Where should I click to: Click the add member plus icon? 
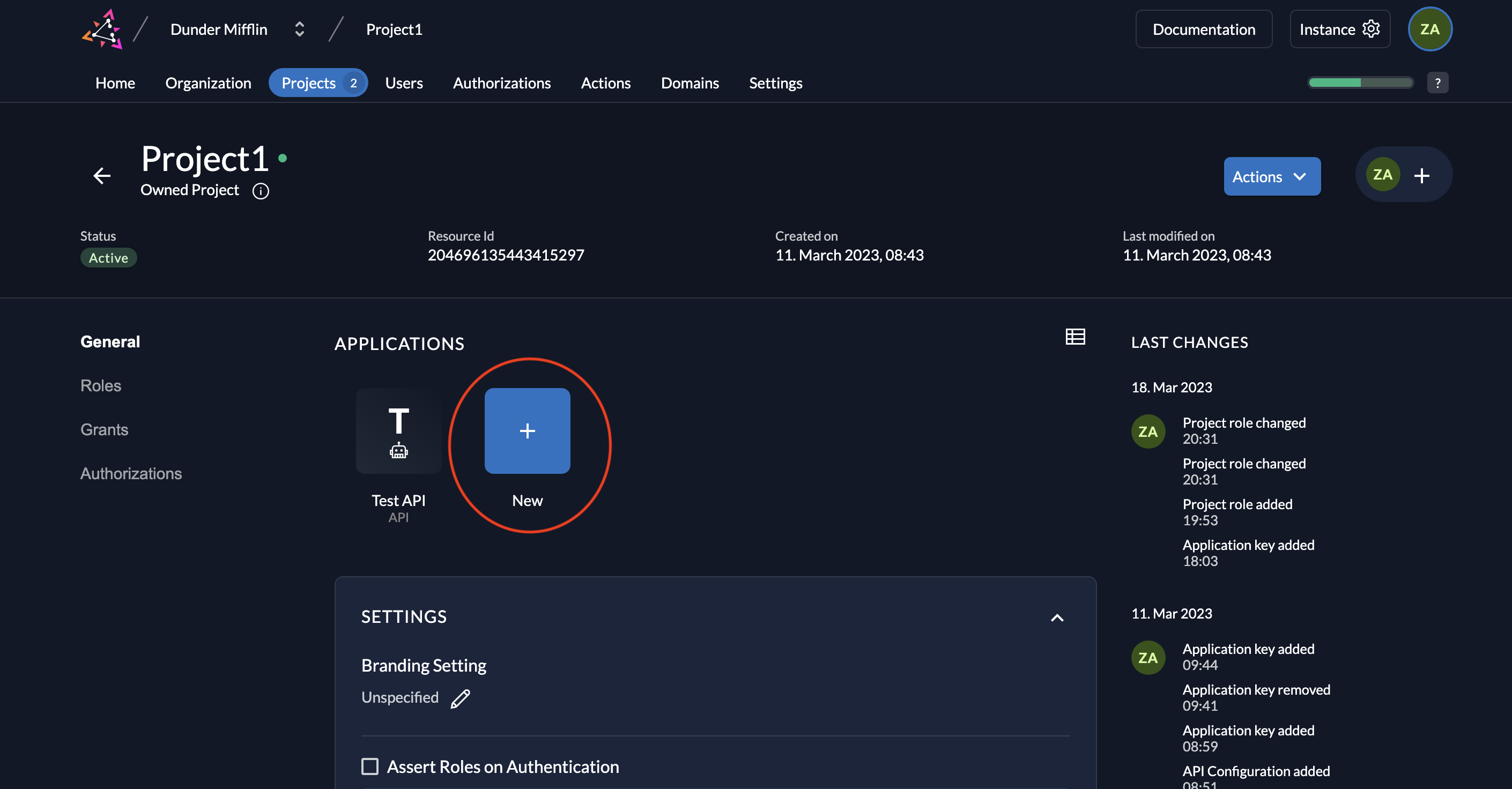pyautogui.click(x=1421, y=175)
